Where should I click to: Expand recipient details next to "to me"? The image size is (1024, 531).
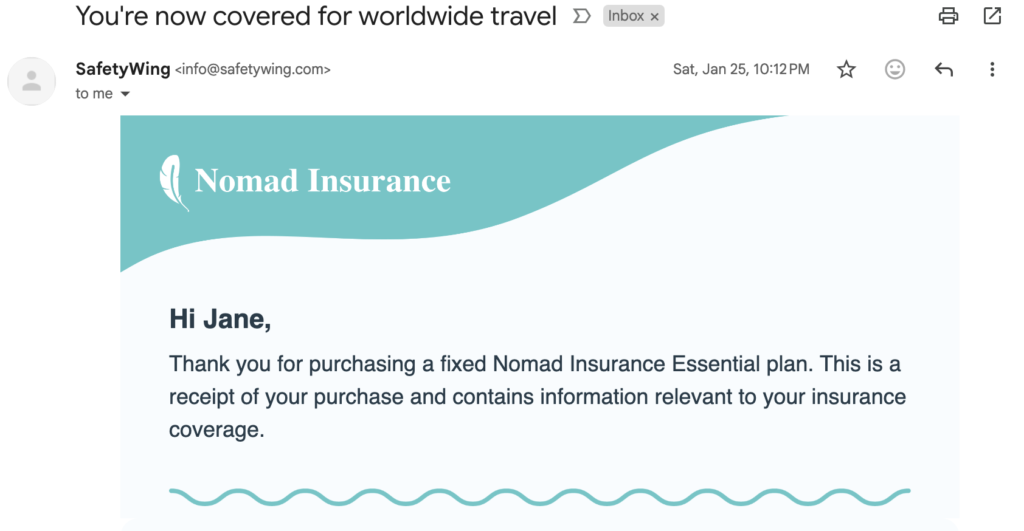[125, 94]
